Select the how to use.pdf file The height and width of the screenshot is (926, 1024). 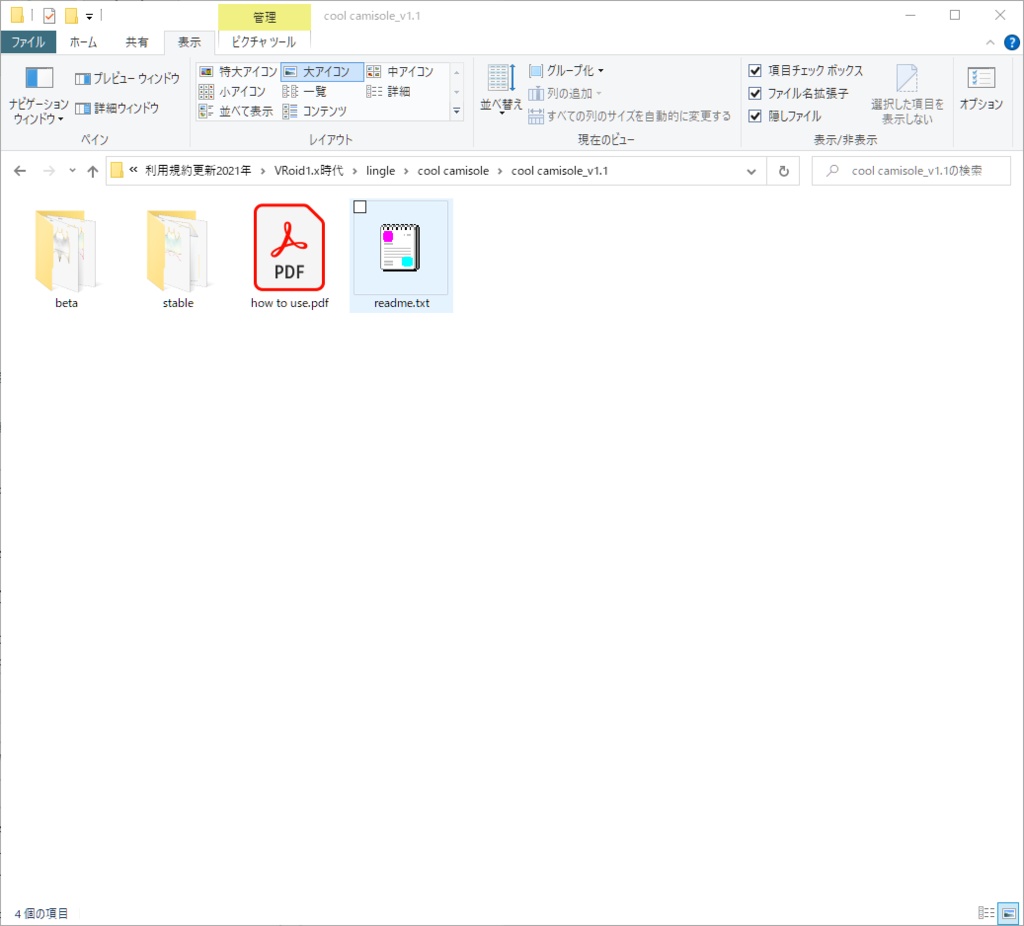click(289, 258)
